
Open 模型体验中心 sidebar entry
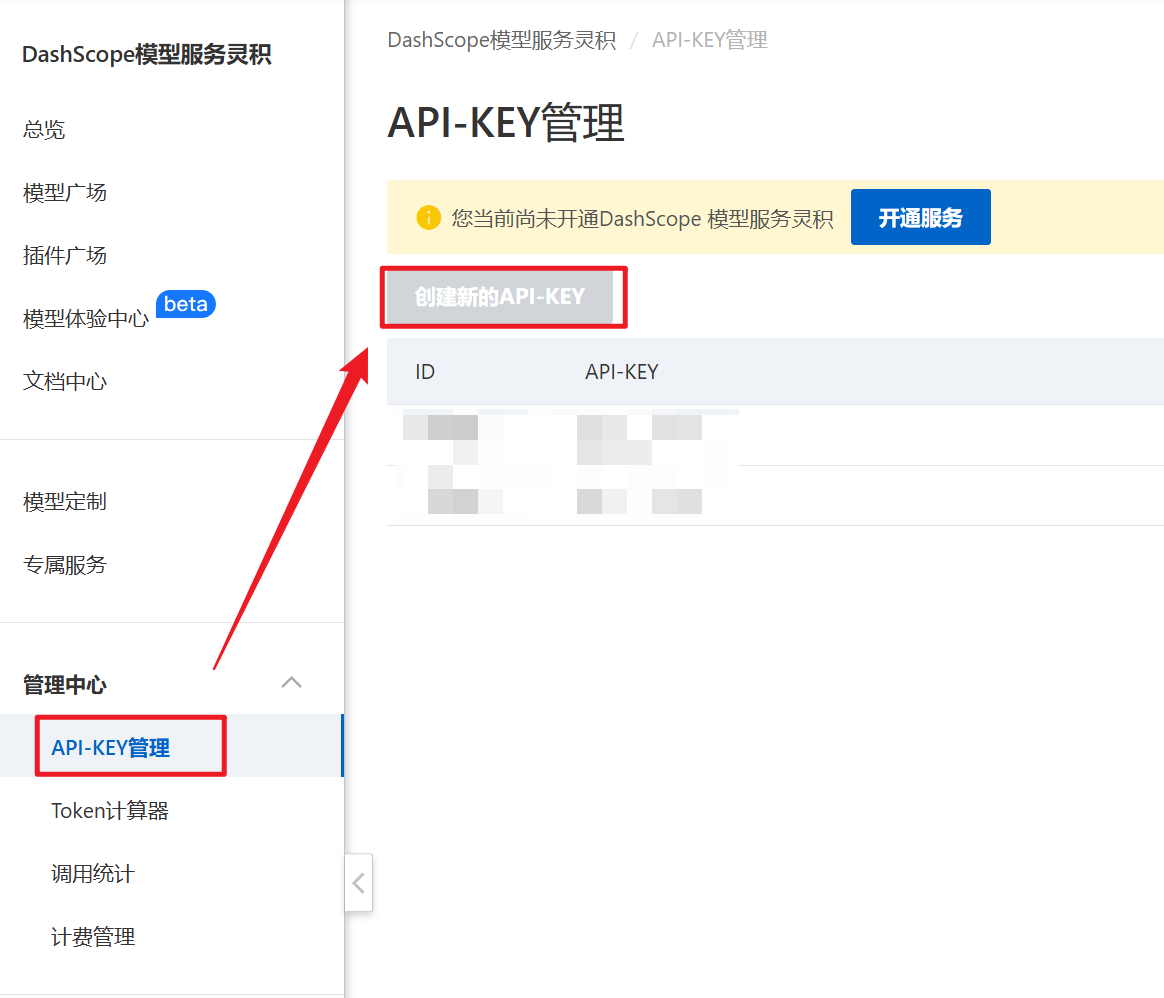click(85, 319)
